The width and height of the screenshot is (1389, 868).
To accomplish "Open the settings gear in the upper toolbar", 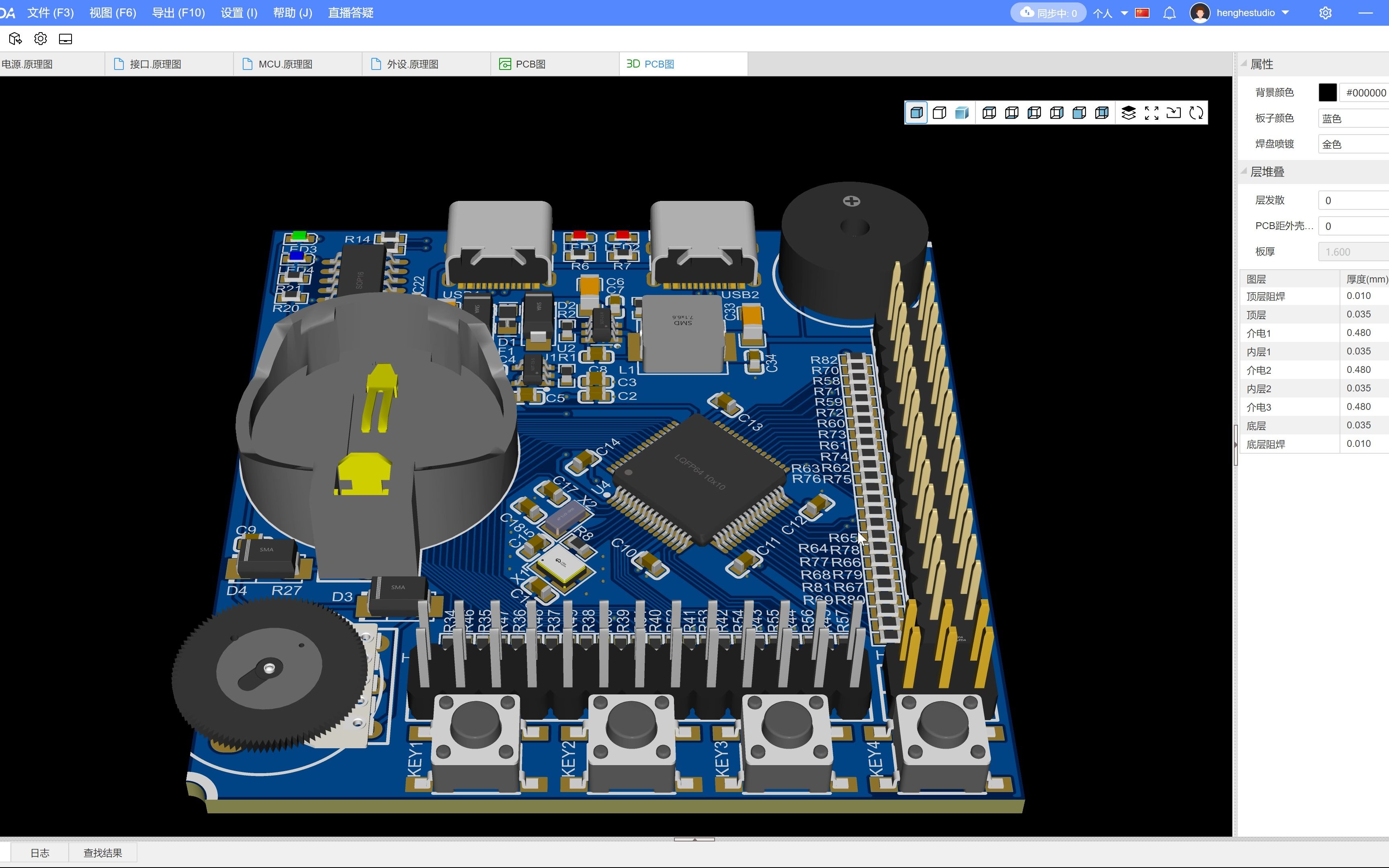I will click(x=40, y=38).
